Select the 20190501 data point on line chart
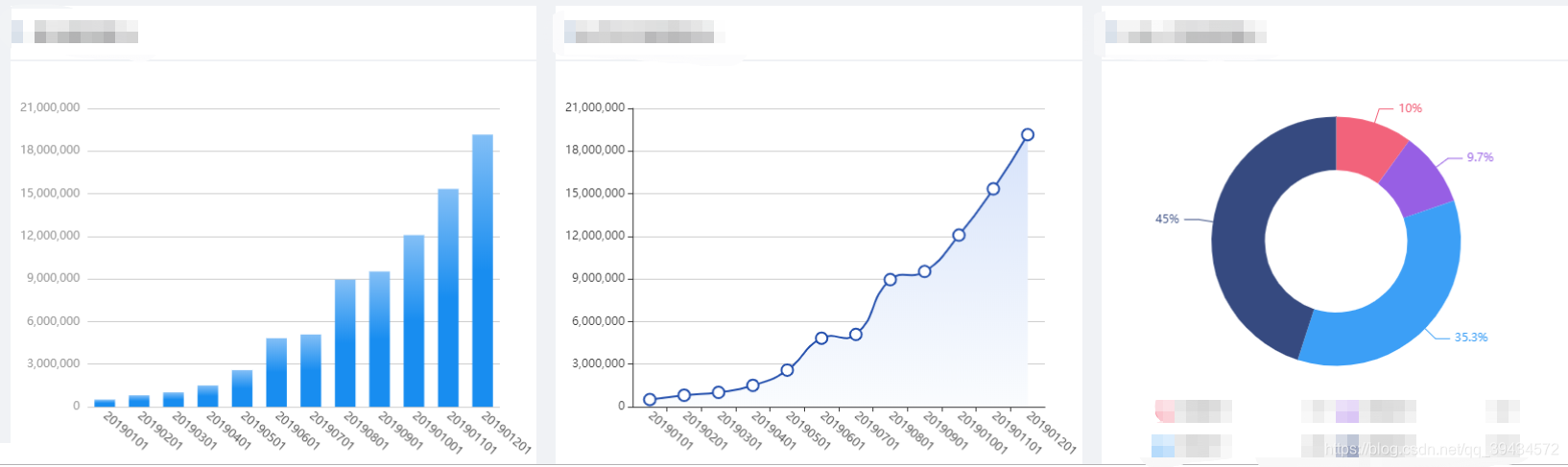 point(787,370)
